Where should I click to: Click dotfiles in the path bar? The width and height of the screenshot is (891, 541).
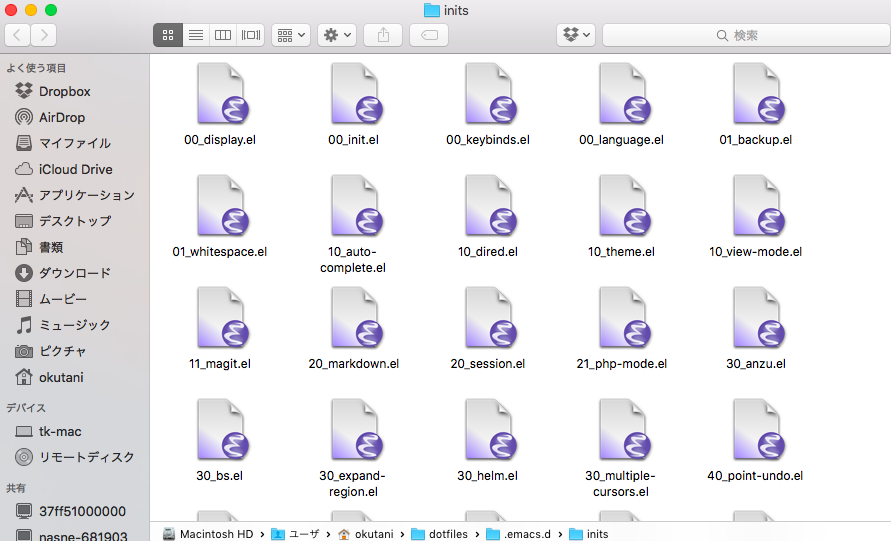point(439,534)
